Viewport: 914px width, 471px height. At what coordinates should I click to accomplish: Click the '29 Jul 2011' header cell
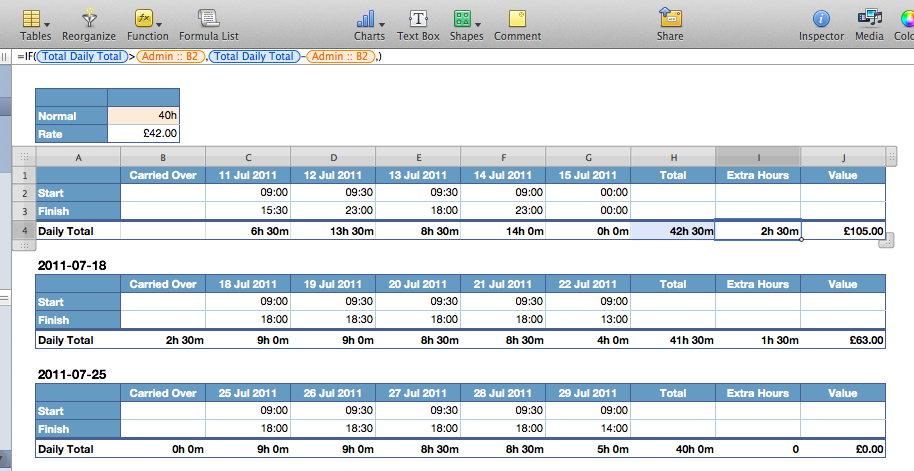[588, 393]
